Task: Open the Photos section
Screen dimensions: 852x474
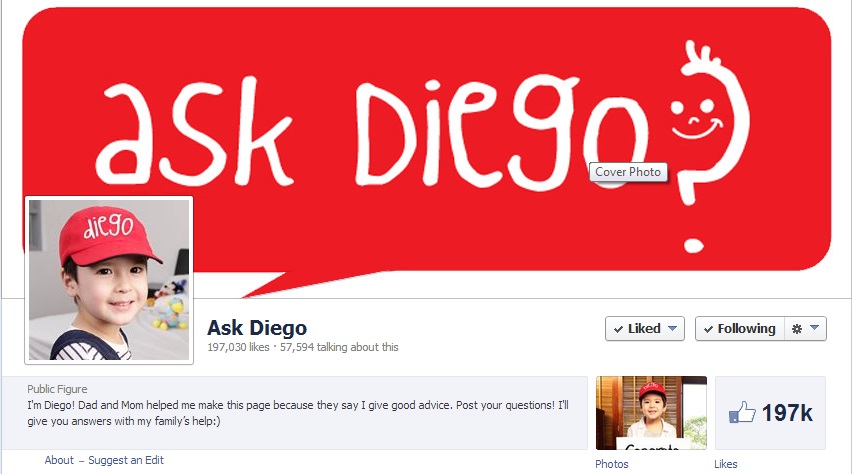Action: [x=611, y=464]
